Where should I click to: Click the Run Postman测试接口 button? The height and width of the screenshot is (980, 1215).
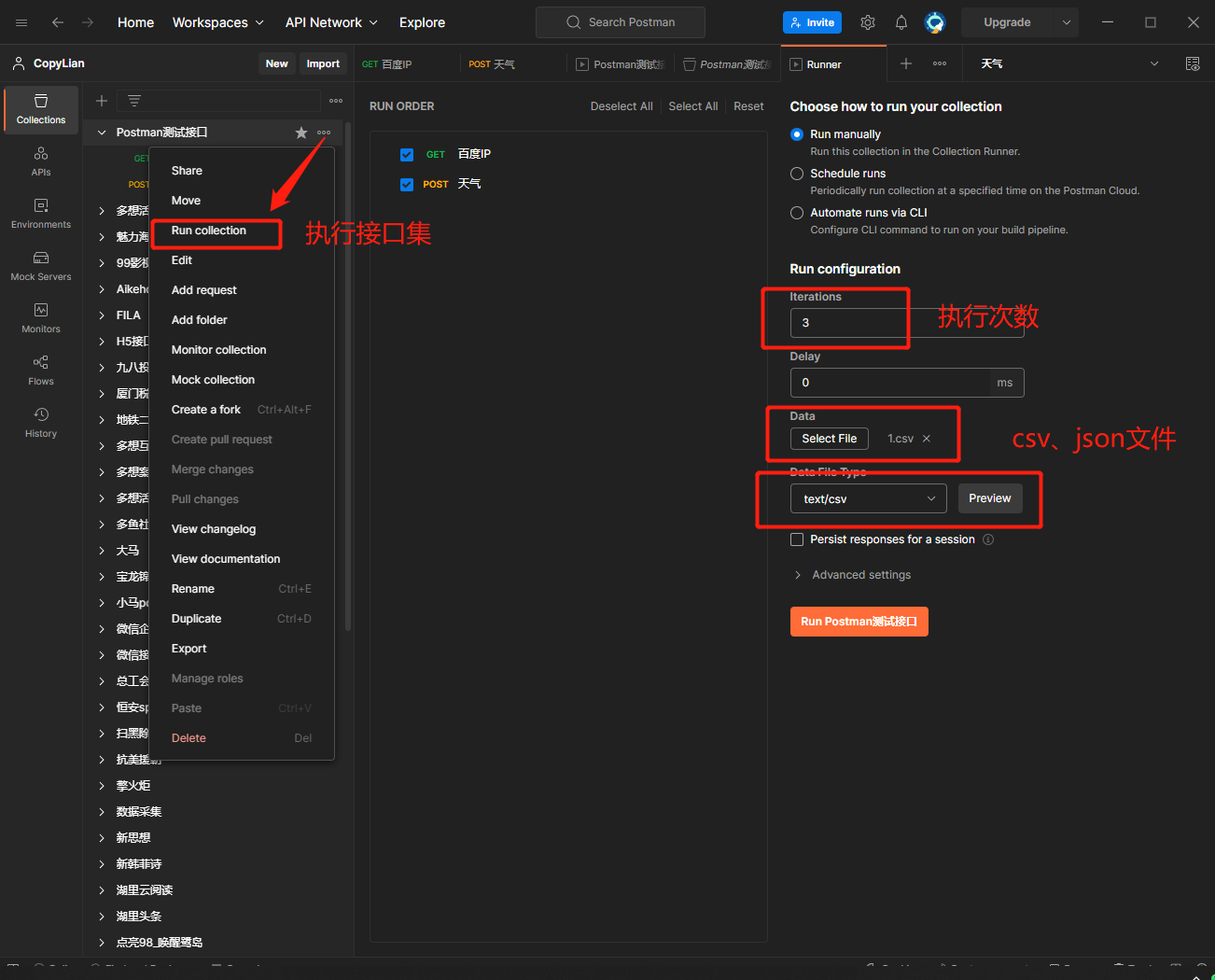click(859, 622)
